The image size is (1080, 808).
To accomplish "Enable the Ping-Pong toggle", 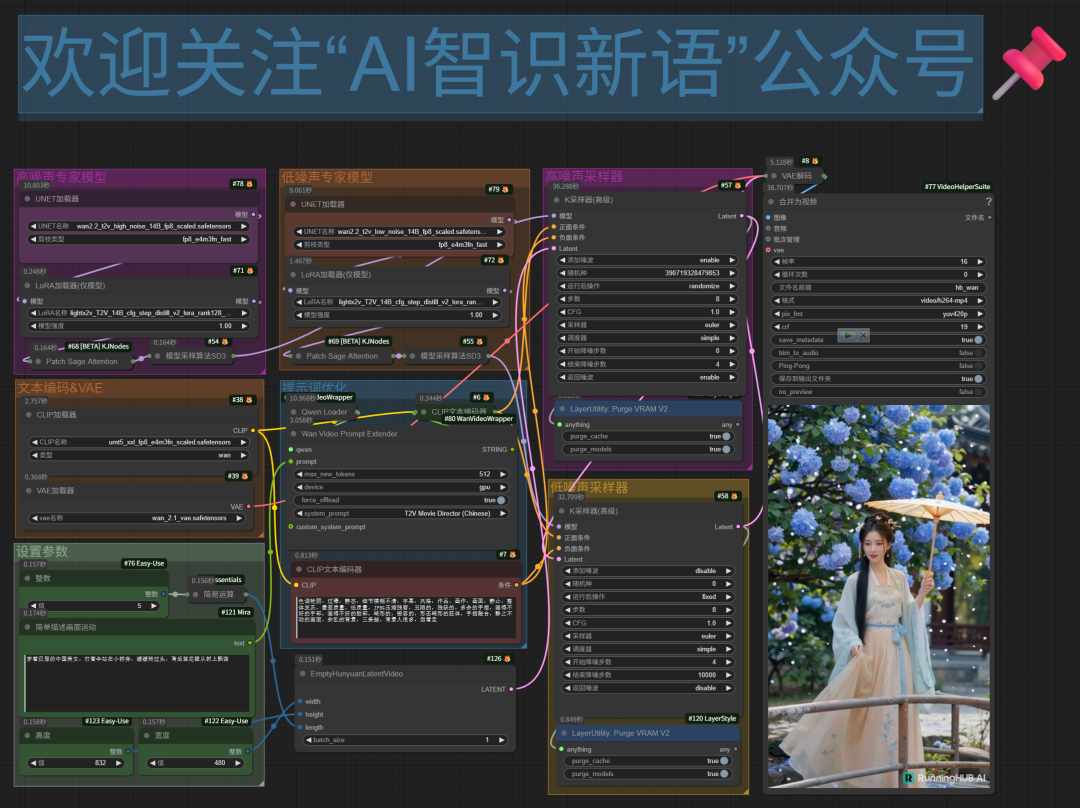I will [978, 366].
